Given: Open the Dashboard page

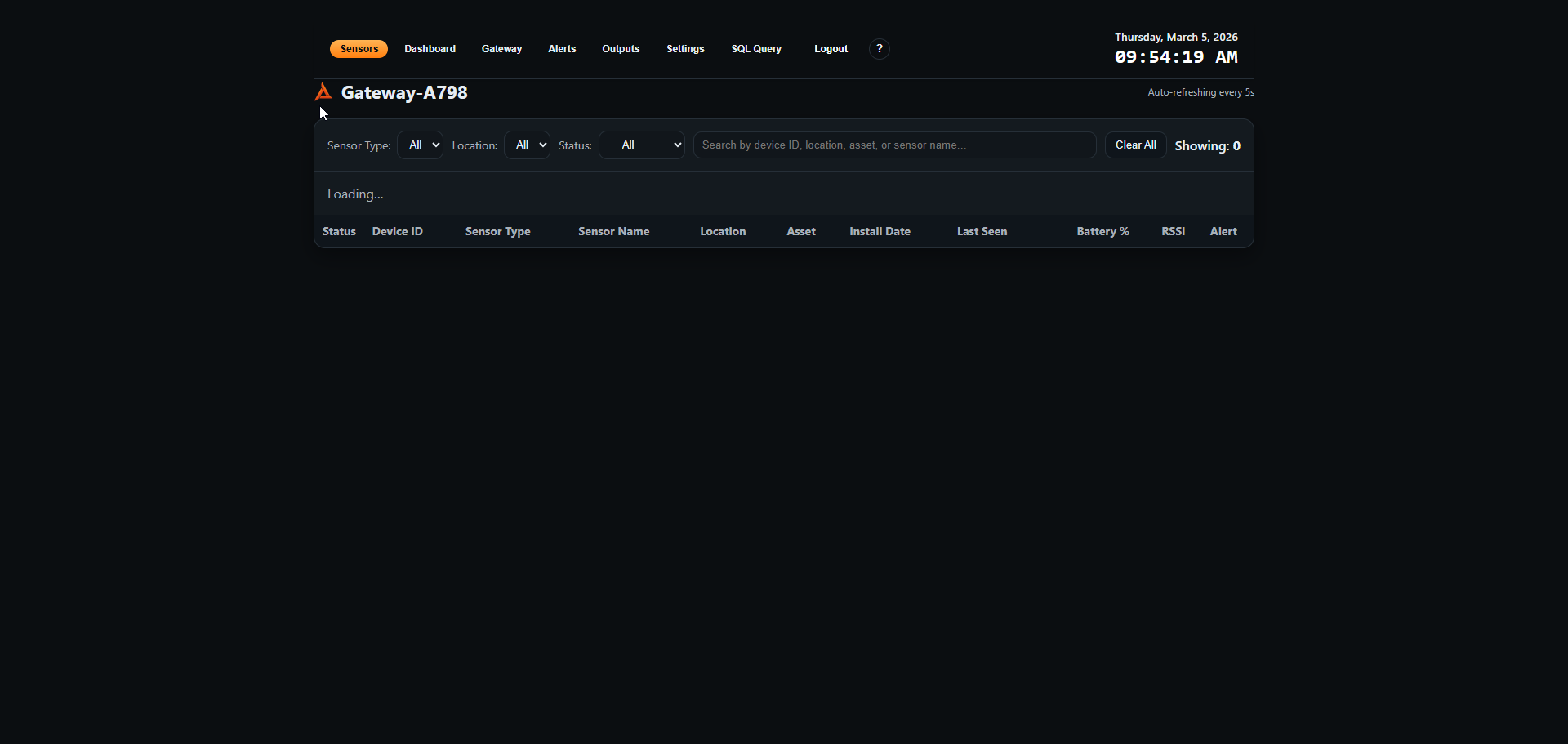Looking at the screenshot, I should tap(430, 49).
